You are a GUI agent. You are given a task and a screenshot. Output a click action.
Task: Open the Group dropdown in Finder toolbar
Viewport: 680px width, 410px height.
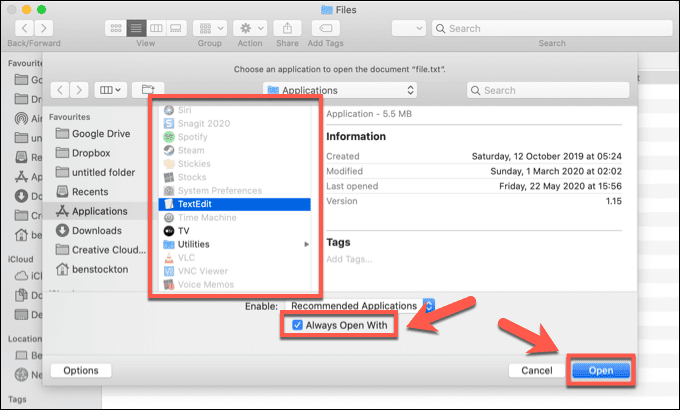coord(210,28)
